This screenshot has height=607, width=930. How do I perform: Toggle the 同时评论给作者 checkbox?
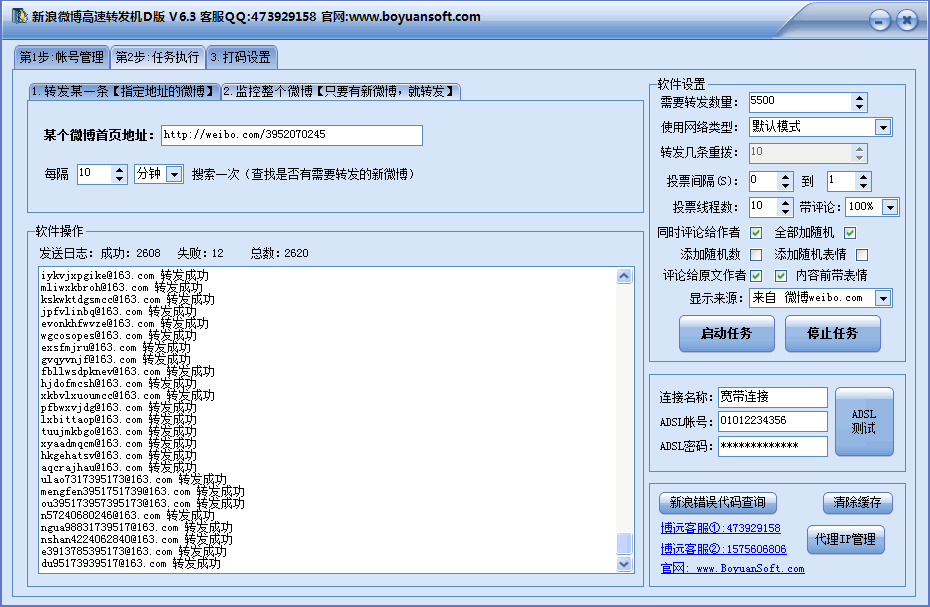[756, 233]
